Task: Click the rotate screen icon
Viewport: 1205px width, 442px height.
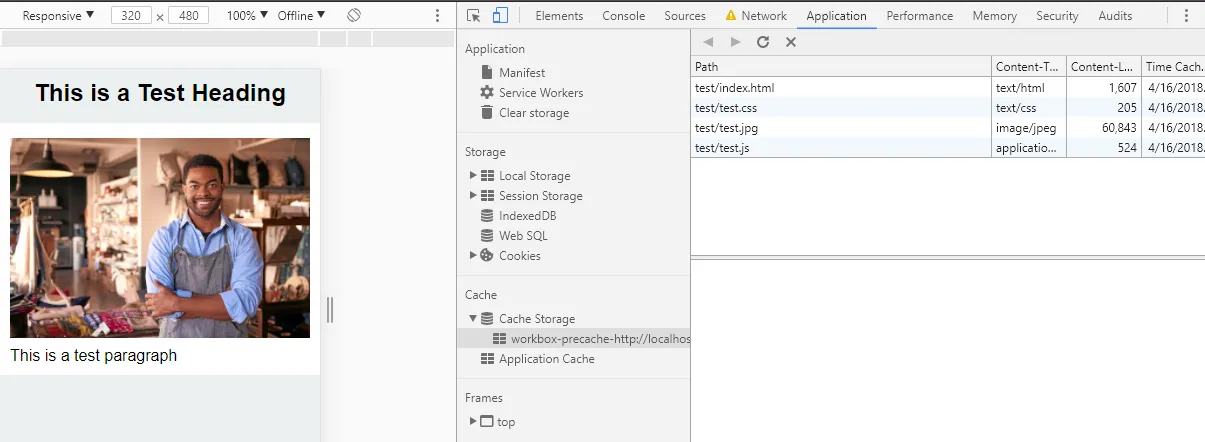Action: 354,16
